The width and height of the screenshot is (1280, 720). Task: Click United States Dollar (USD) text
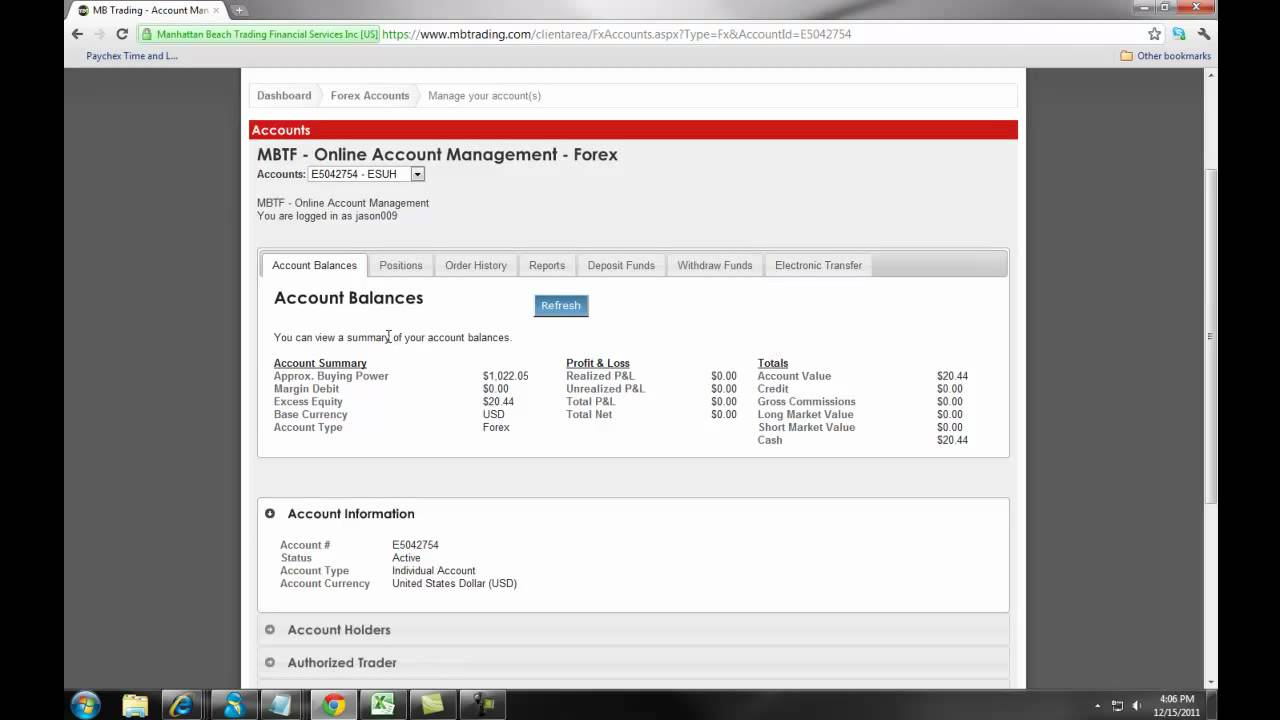(454, 584)
